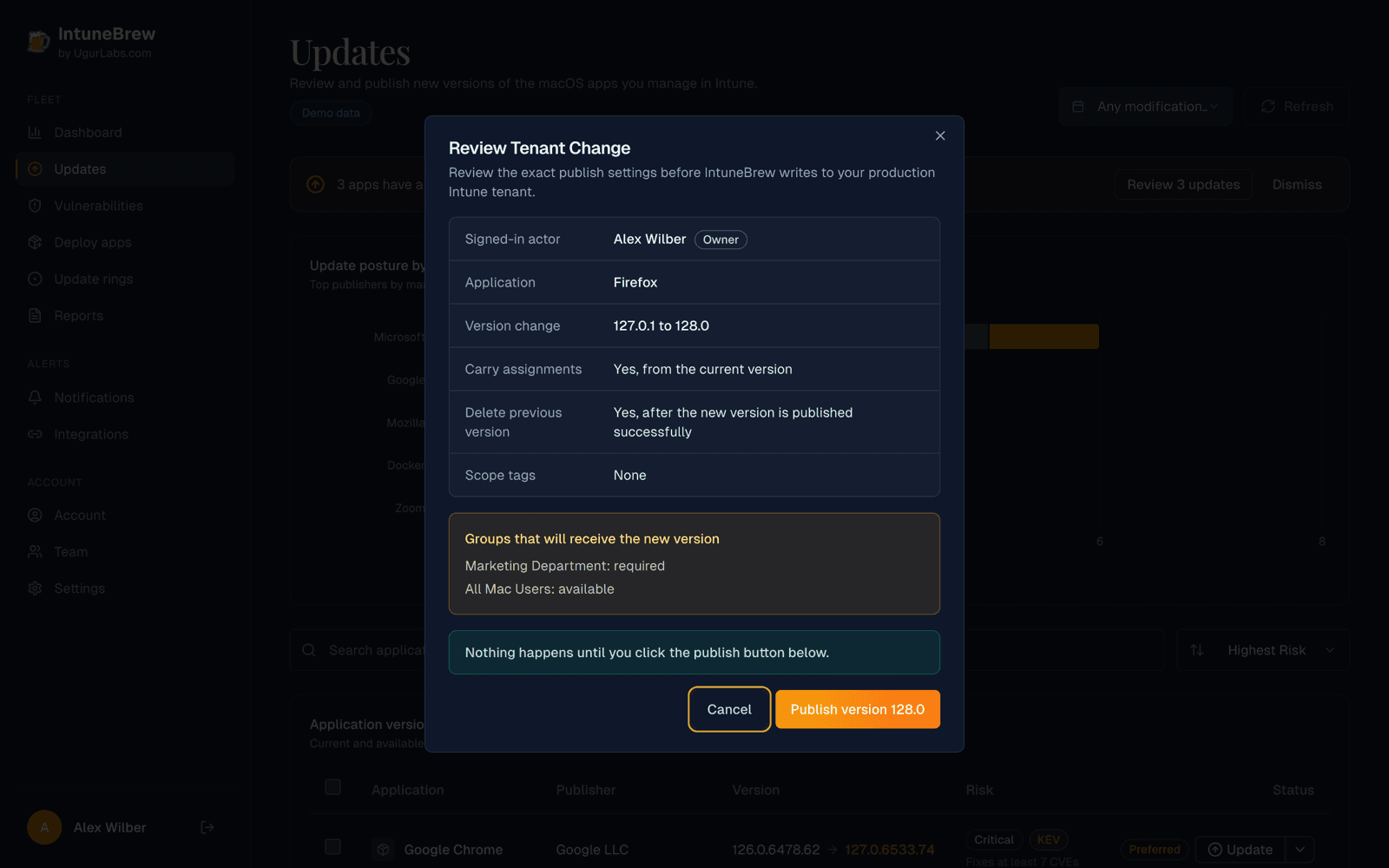Close the Review Tenant Change dialog
The image size is (1389, 868).
940,135
